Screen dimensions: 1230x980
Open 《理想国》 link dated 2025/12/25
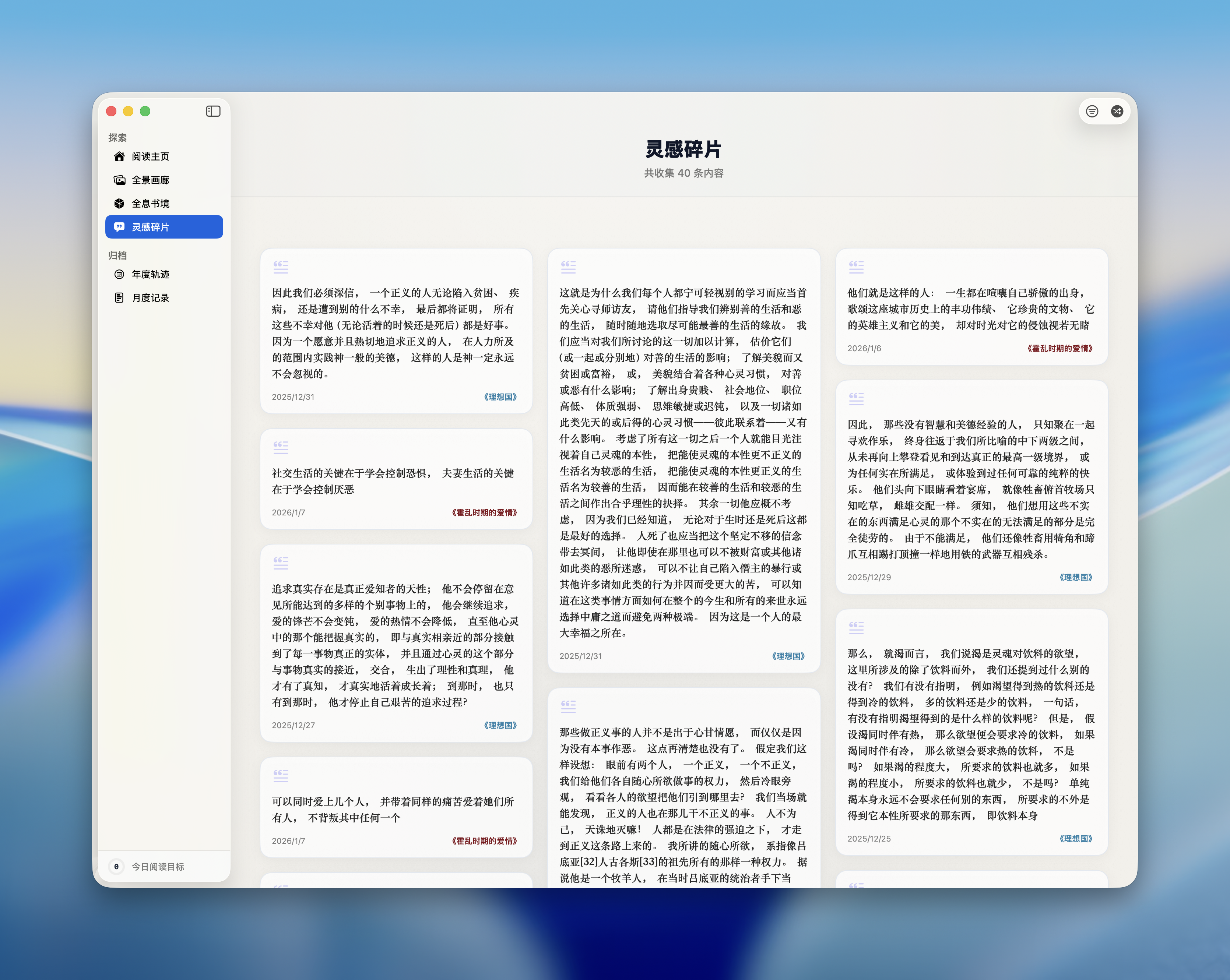(x=1076, y=839)
